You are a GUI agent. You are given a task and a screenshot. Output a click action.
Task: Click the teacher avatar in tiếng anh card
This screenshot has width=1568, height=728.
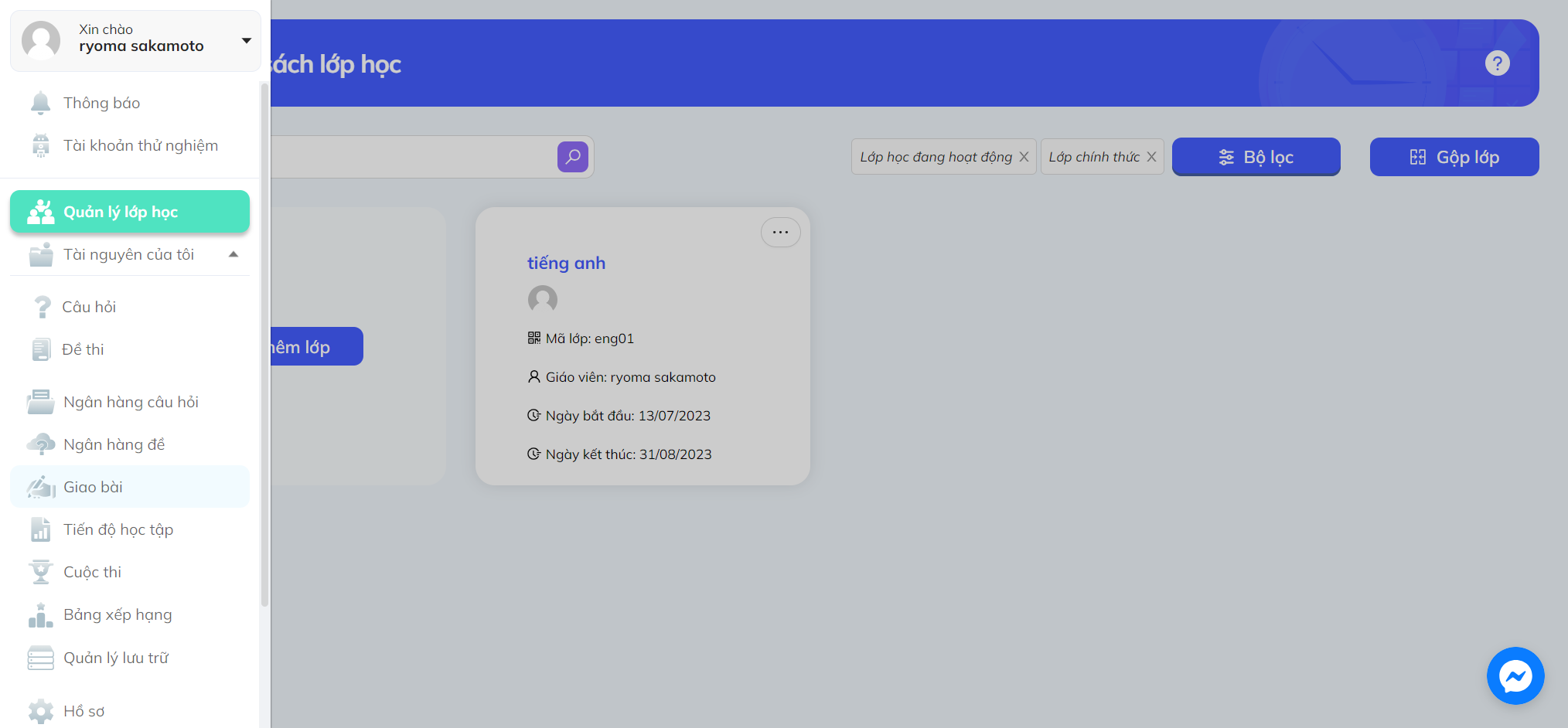point(543,299)
